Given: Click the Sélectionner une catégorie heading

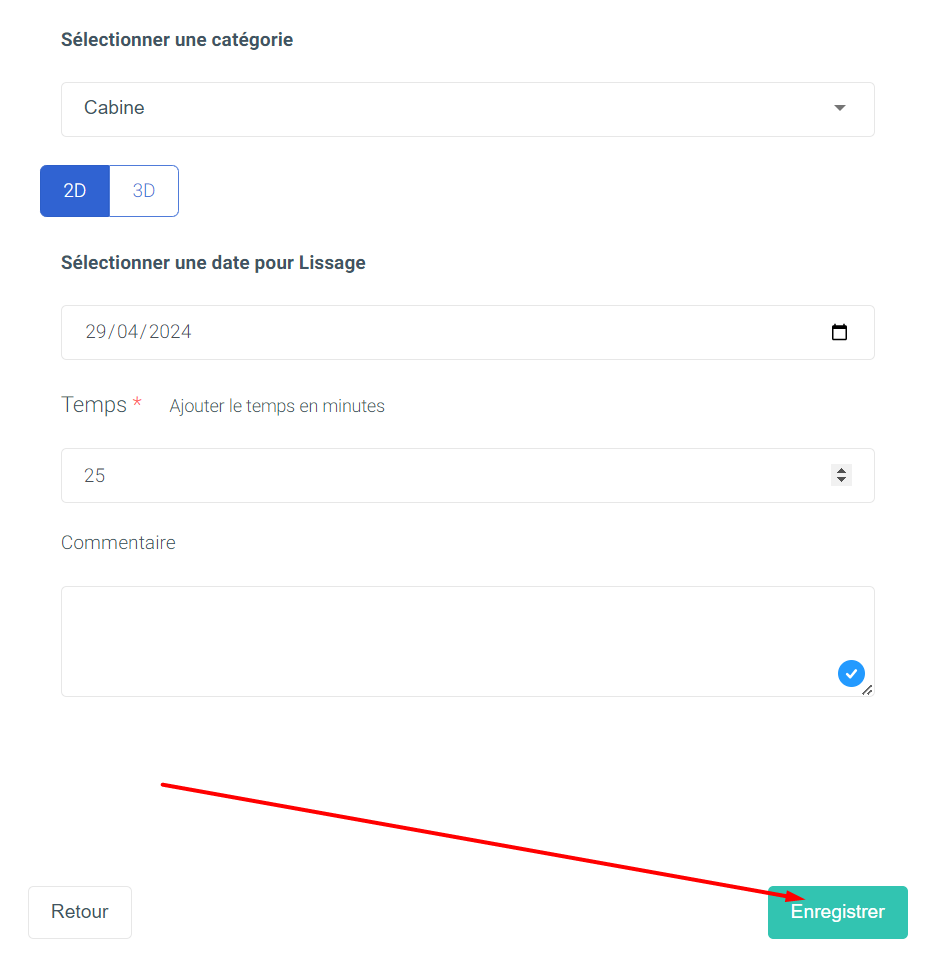Looking at the screenshot, I should (x=177, y=40).
